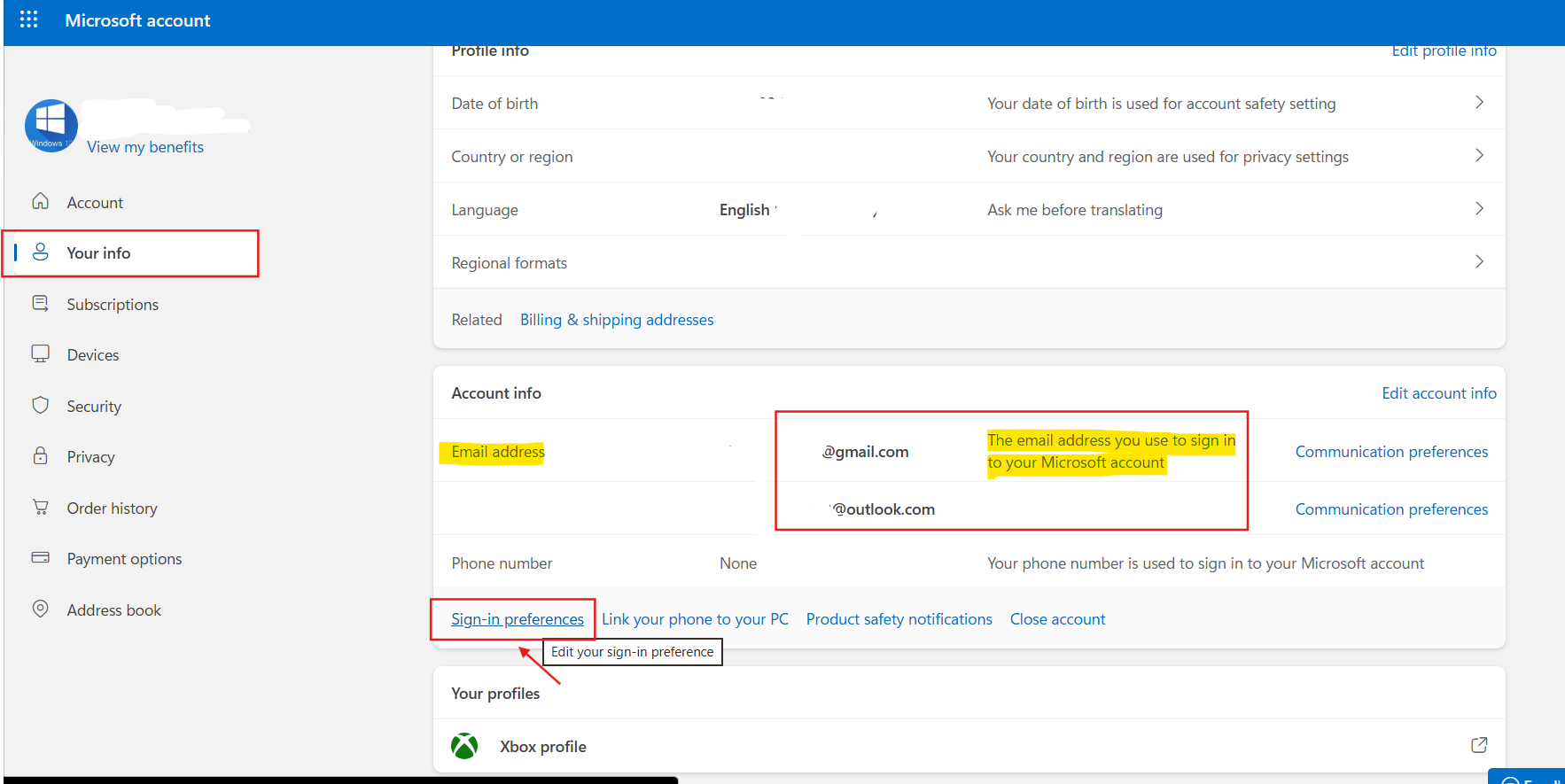Viewport: 1565px width, 784px height.
Task: Open Communication preferences for the outlook address
Action: (1391, 509)
